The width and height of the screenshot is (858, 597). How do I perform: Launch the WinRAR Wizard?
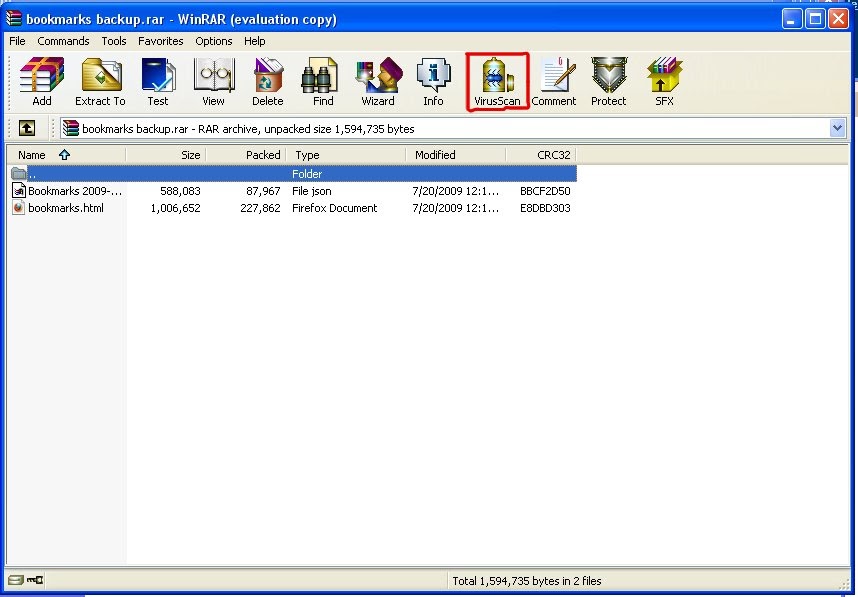coord(378,80)
